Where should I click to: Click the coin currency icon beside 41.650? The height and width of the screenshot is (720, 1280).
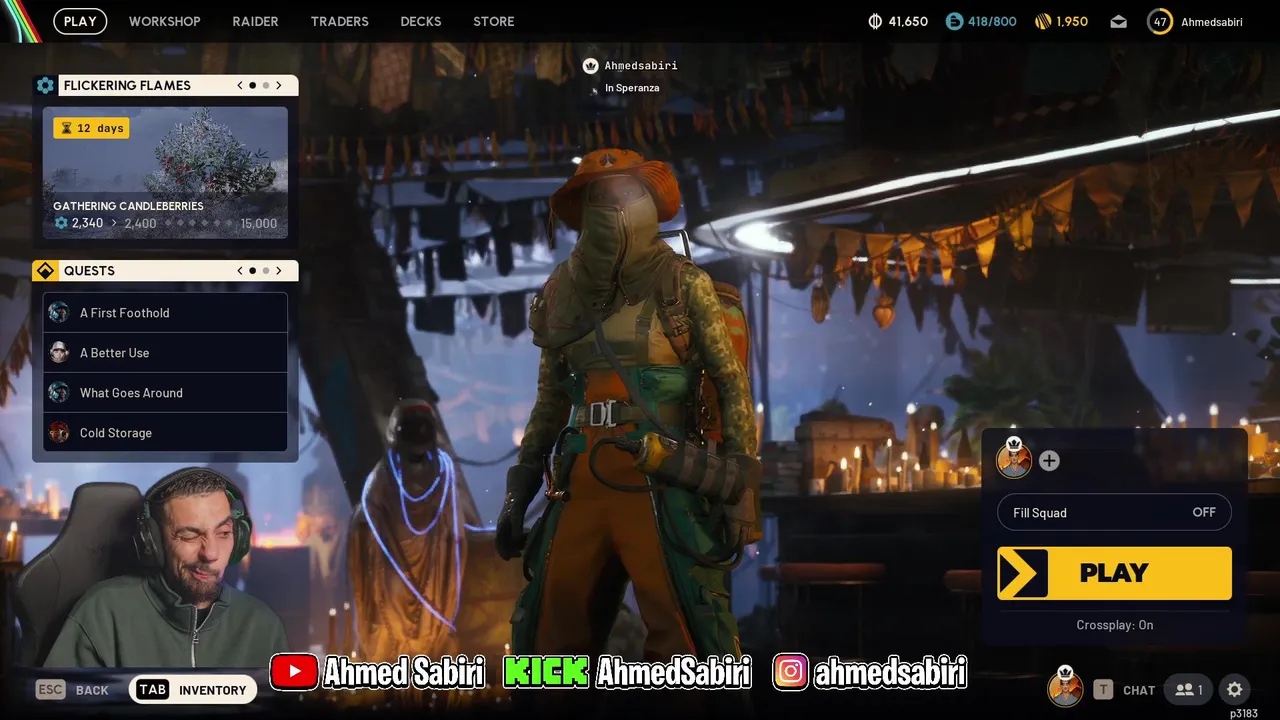coord(875,21)
